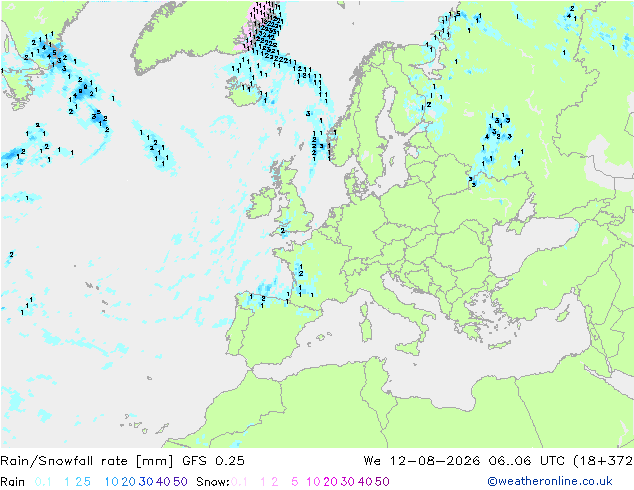Pick the Rain legend 50 color value
The image size is (634, 490).
(180, 482)
